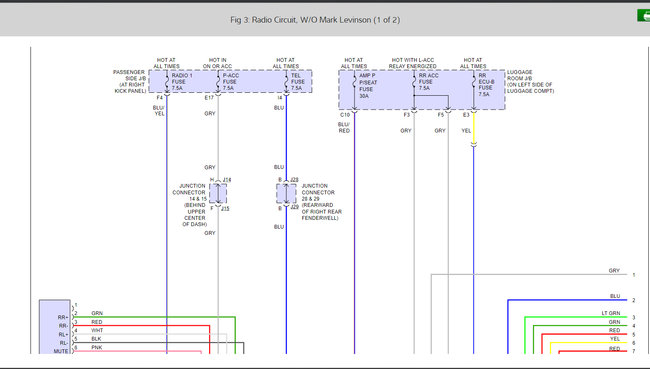
Task: Click the 'PNK' wire label
Action: pyautogui.click(x=97, y=347)
